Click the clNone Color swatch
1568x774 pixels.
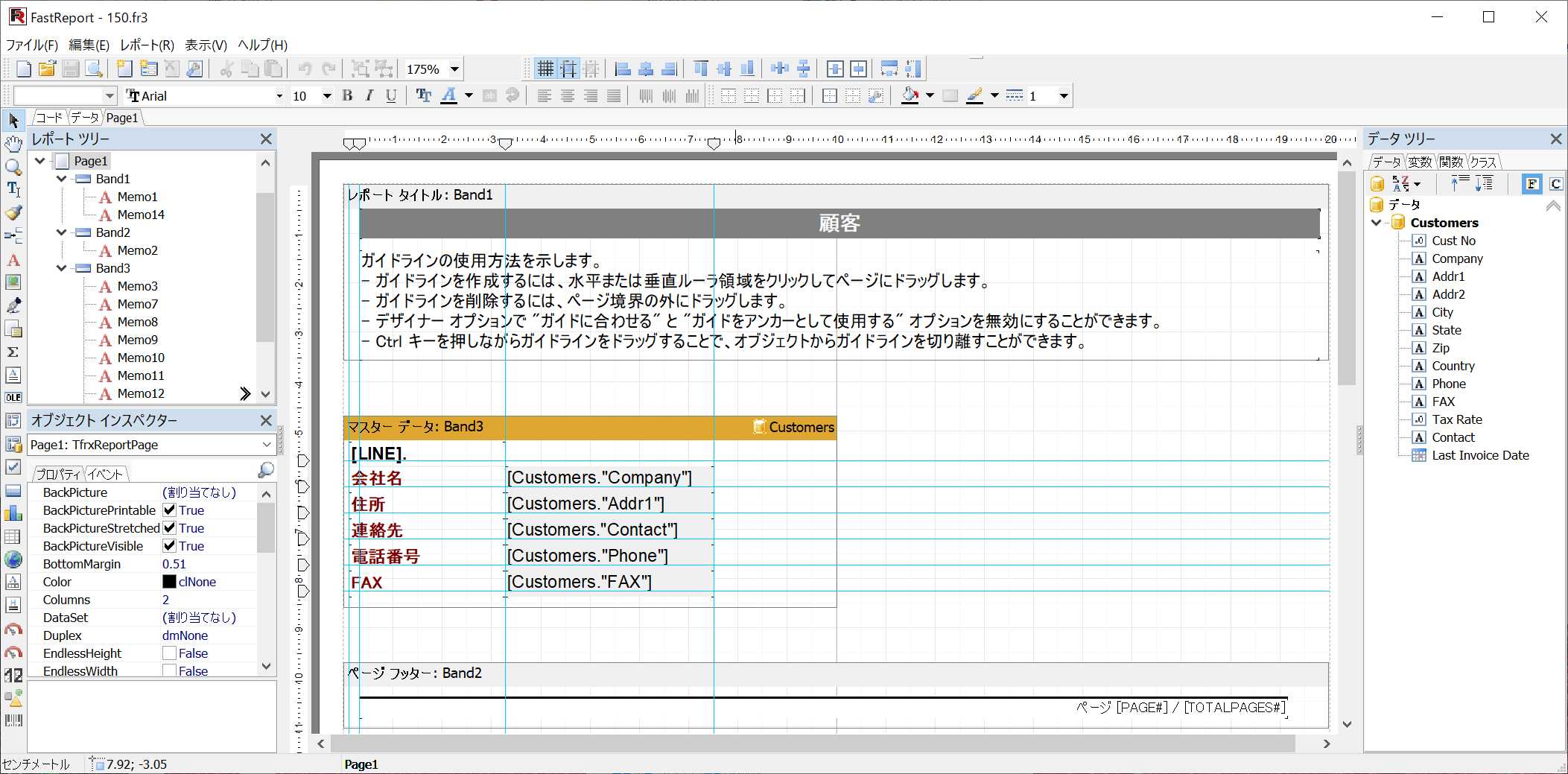(x=170, y=582)
